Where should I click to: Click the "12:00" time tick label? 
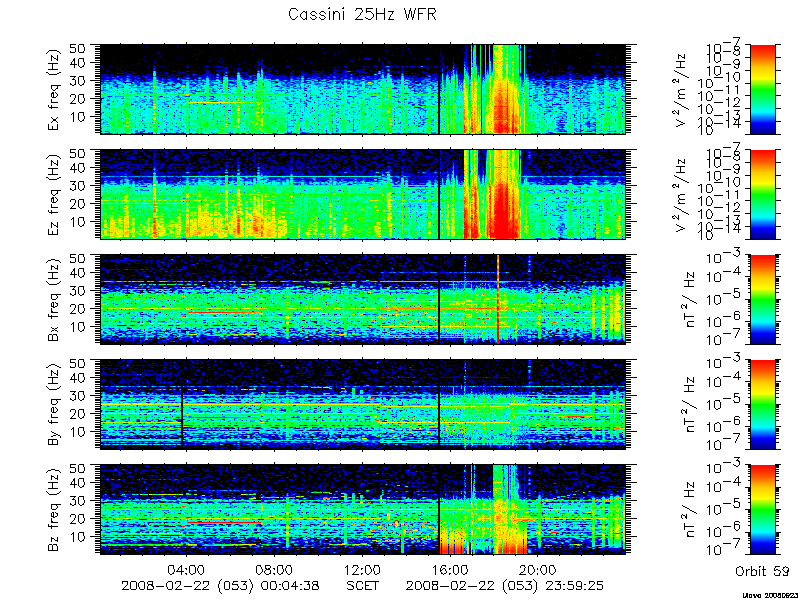pos(363,569)
